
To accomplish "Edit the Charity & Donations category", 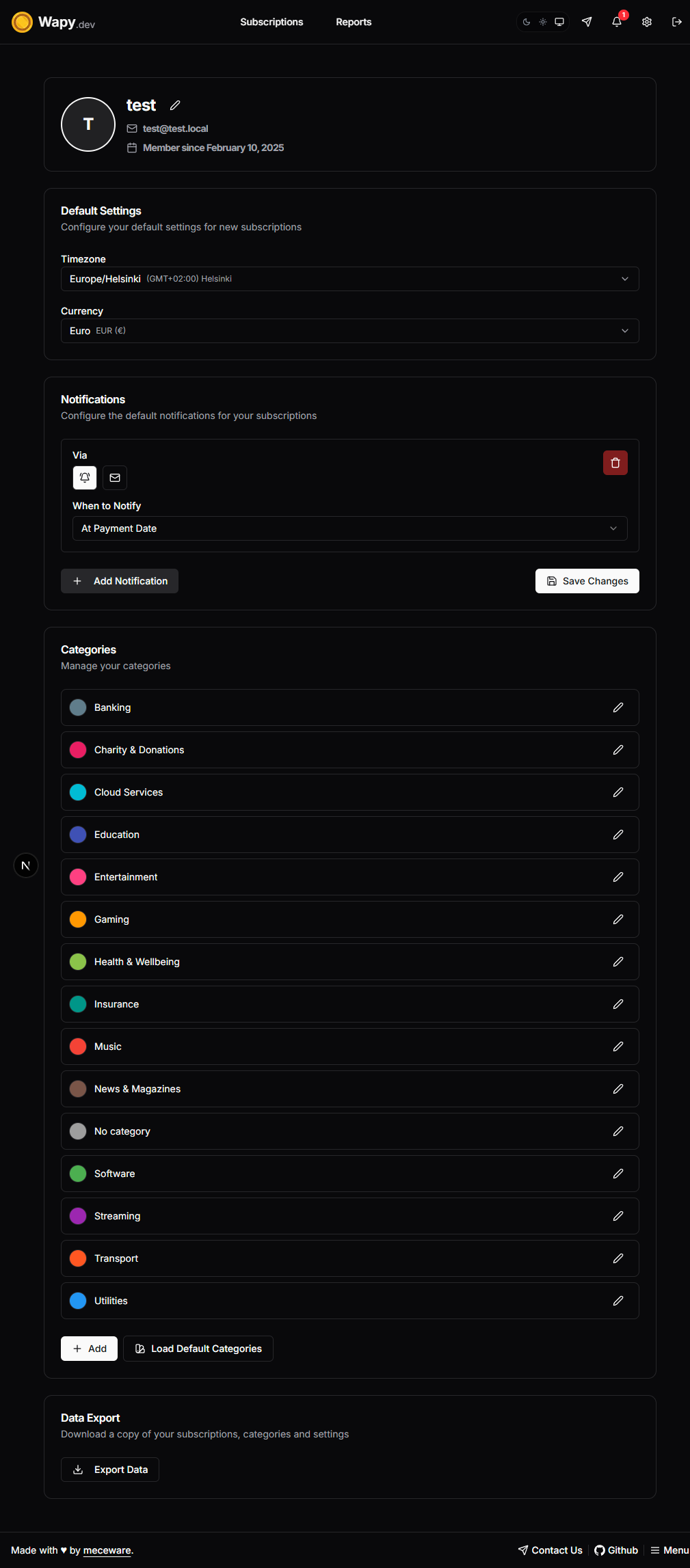I will (x=618, y=750).
